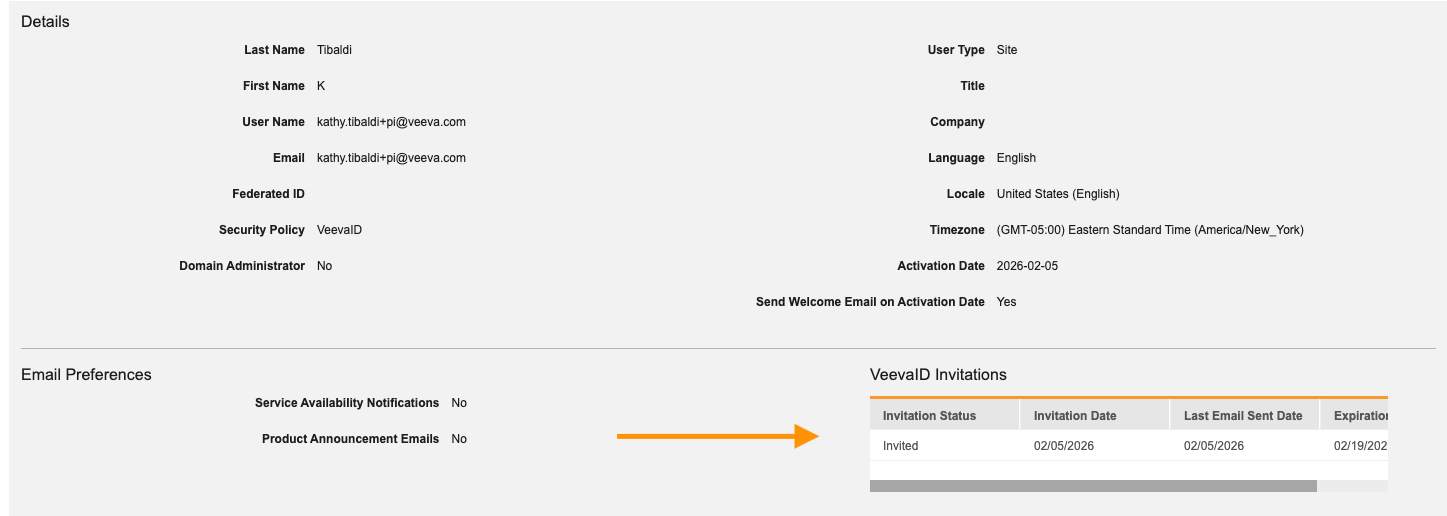Click the Email Preferences section heading

click(86, 375)
